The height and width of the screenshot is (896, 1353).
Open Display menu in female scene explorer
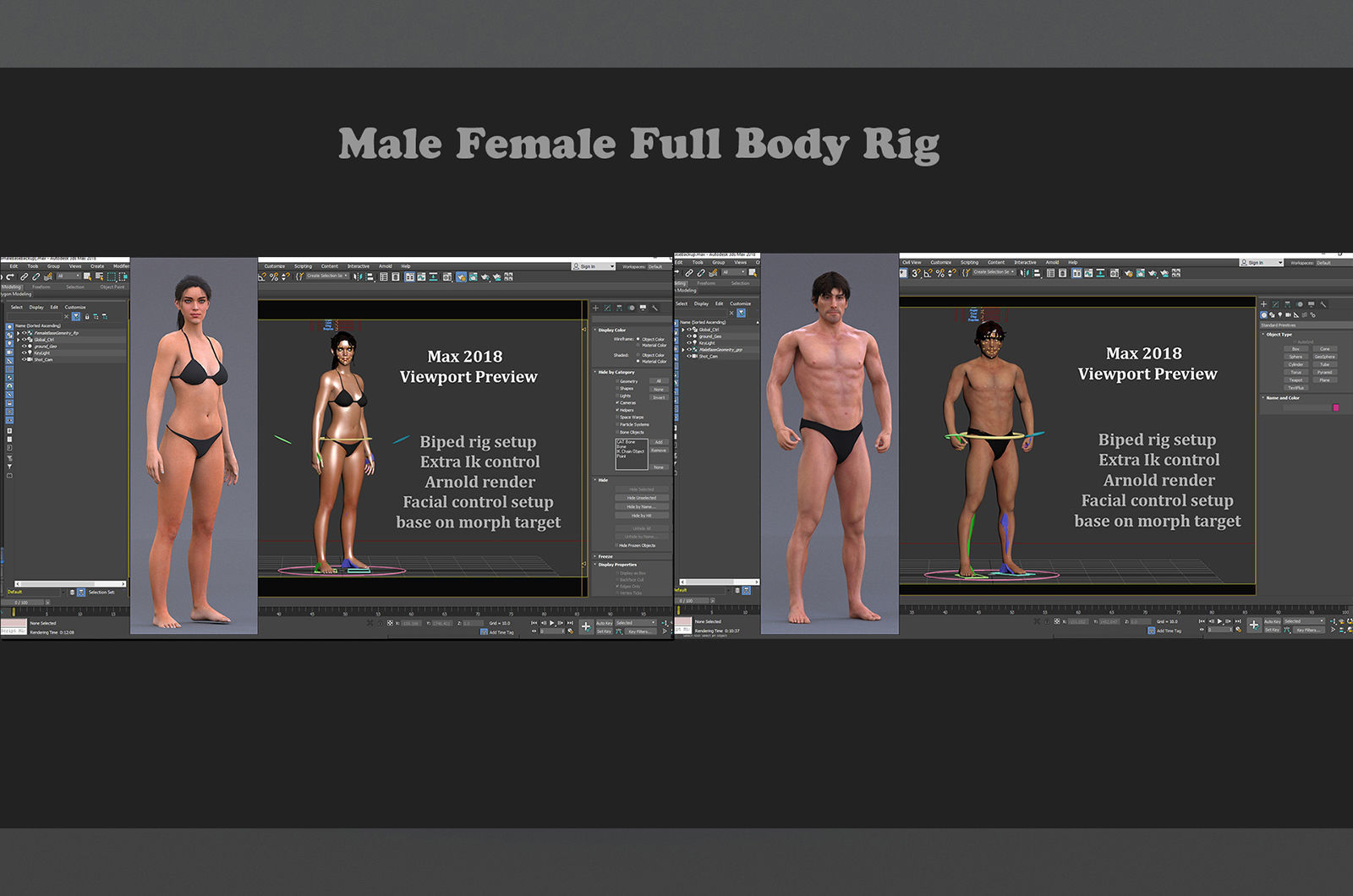(36, 307)
